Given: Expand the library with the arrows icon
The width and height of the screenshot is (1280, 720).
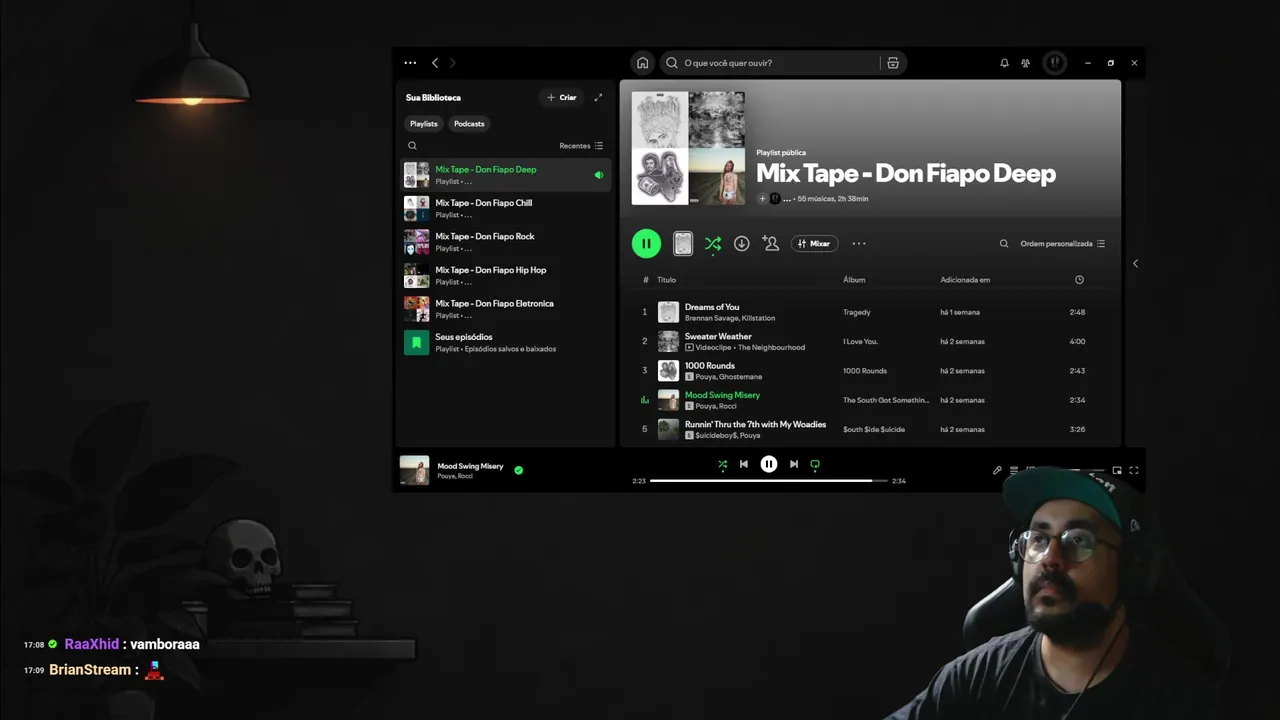Looking at the screenshot, I should click(598, 97).
